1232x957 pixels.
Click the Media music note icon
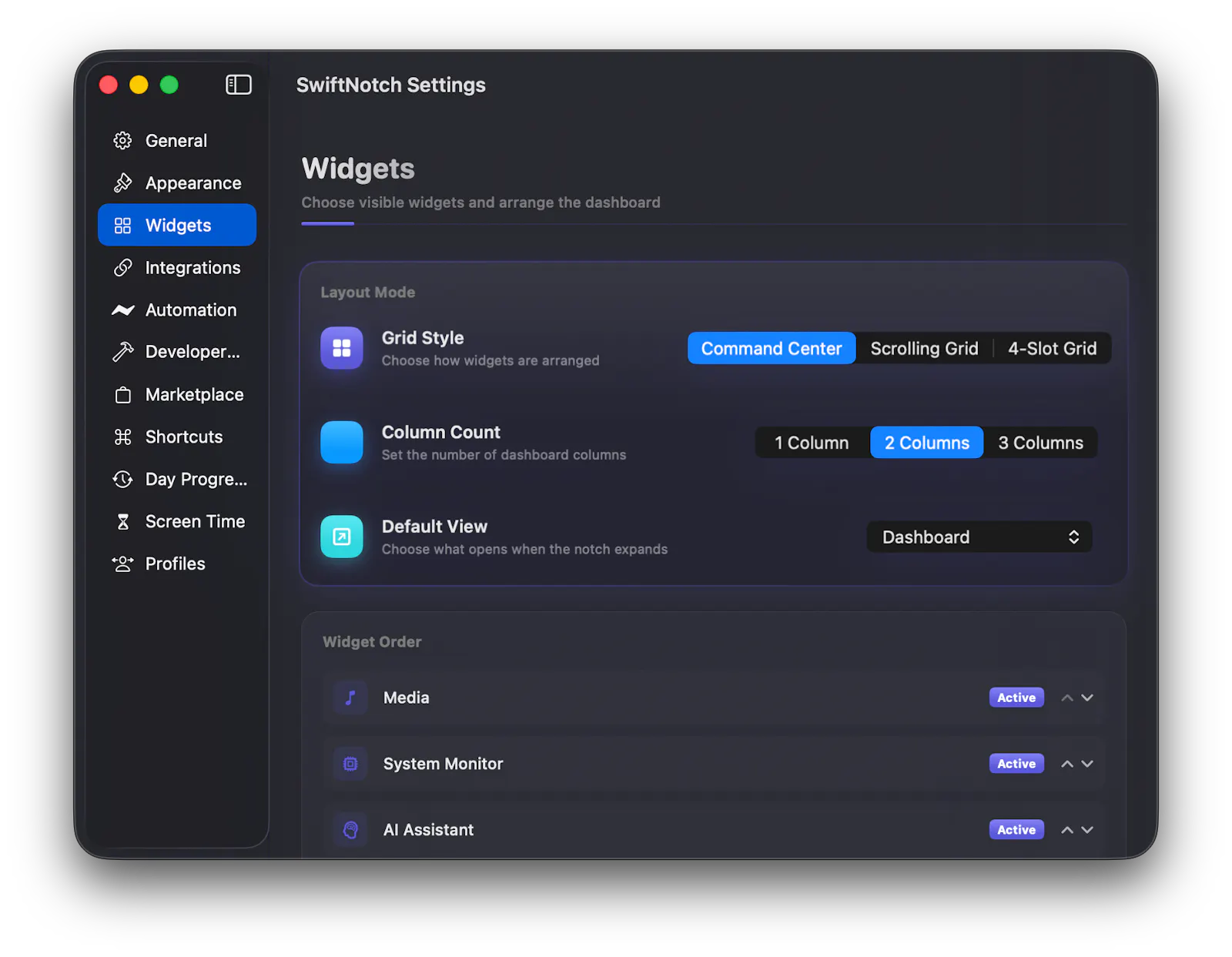click(350, 698)
